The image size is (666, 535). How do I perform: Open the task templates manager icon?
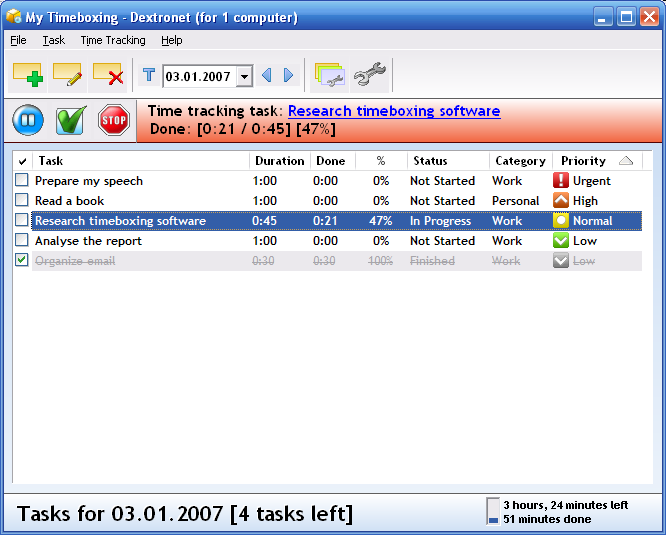click(330, 75)
